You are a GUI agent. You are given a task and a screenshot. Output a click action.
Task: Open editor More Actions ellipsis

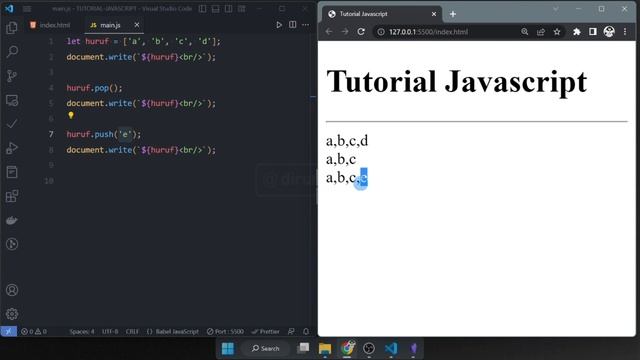pyautogui.click(x=306, y=25)
